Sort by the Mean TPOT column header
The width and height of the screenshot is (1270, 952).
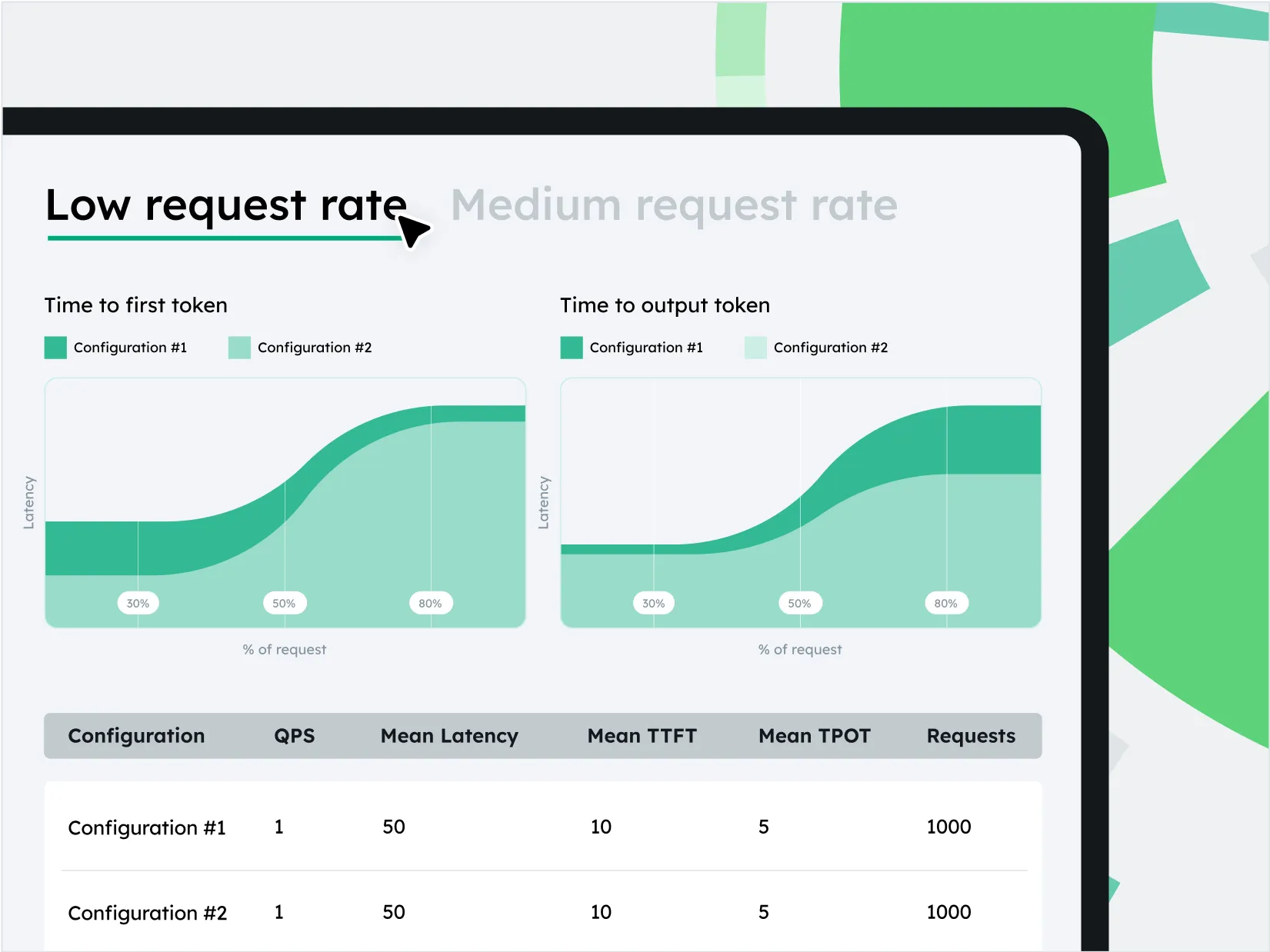click(x=815, y=736)
